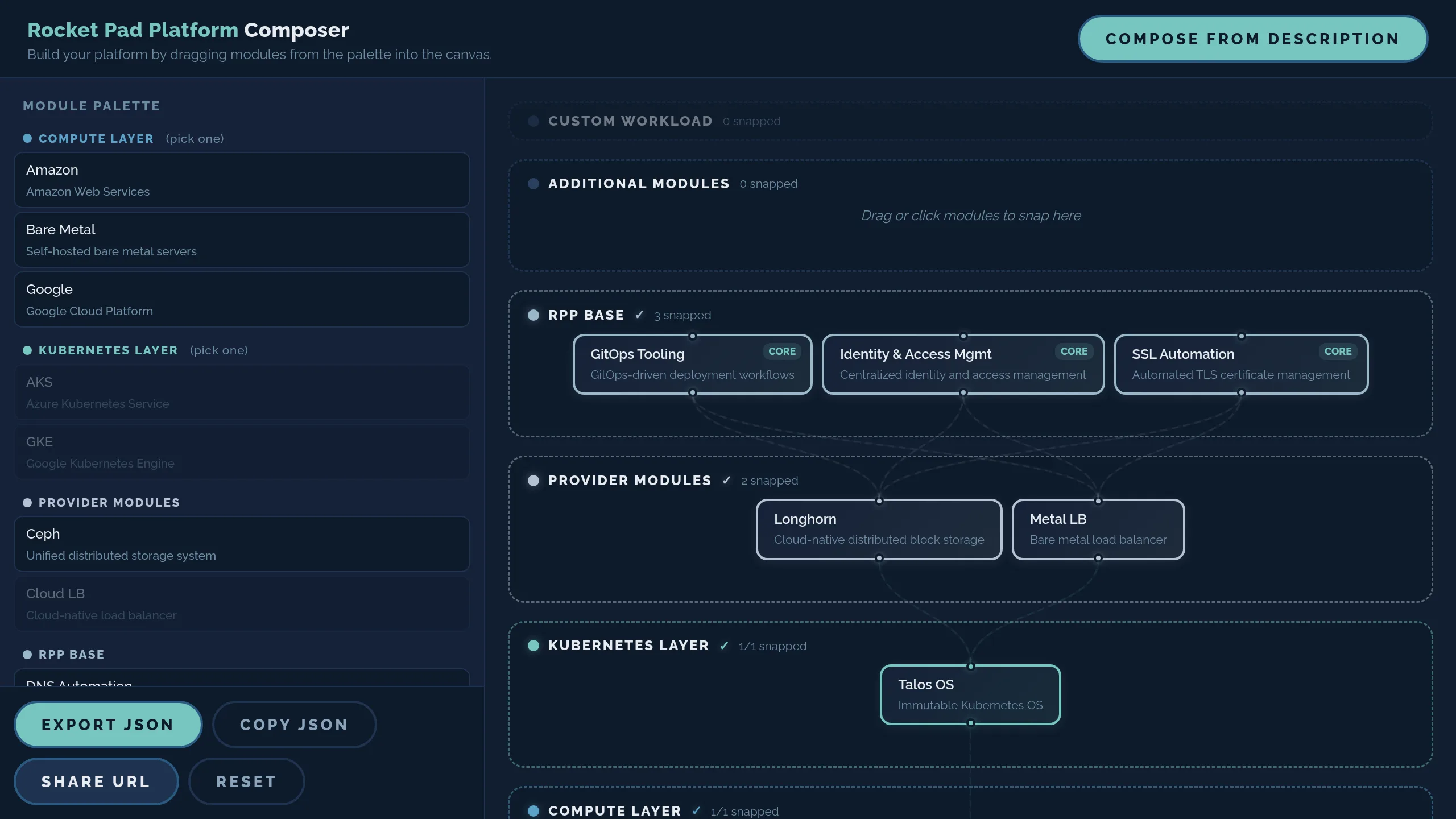The width and height of the screenshot is (1456, 819).
Task: Click the palette Kubernetes Layer bullet
Action: (27, 350)
